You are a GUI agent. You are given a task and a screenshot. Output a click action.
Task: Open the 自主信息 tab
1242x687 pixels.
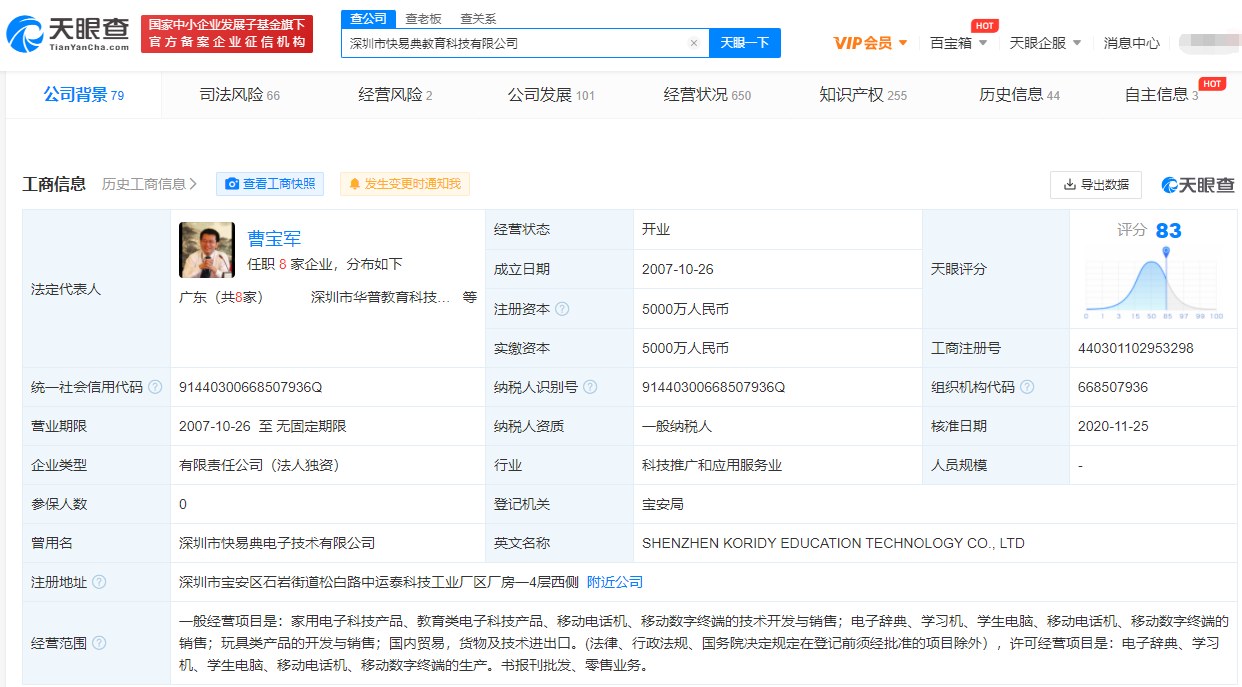[x=1161, y=95]
